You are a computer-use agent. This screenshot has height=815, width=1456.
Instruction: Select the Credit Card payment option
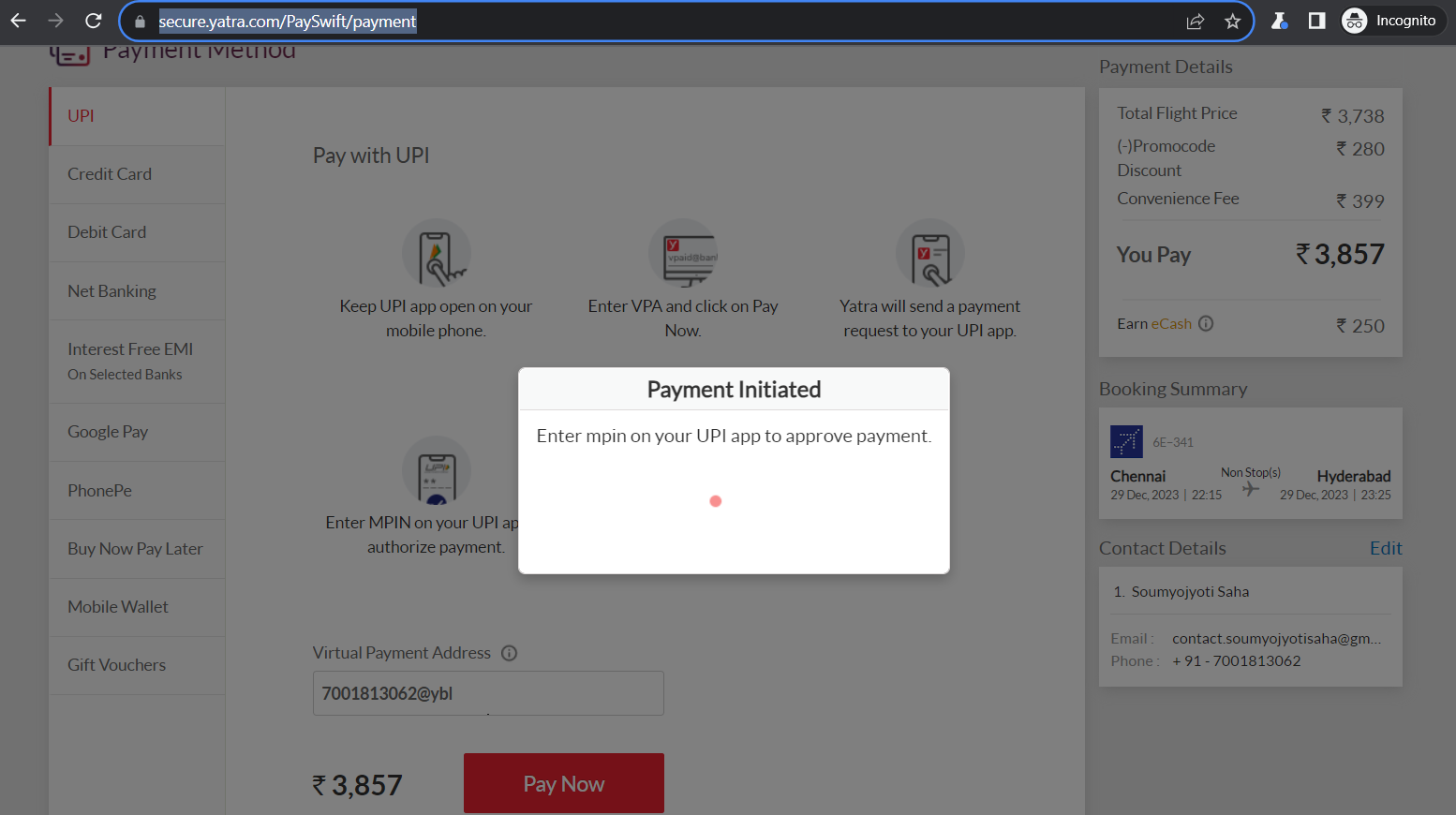pyautogui.click(x=137, y=174)
